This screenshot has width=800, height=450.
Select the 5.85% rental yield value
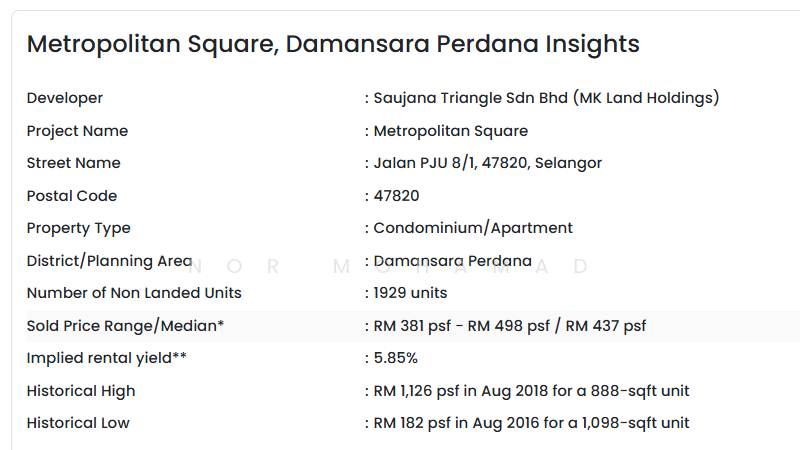point(395,358)
